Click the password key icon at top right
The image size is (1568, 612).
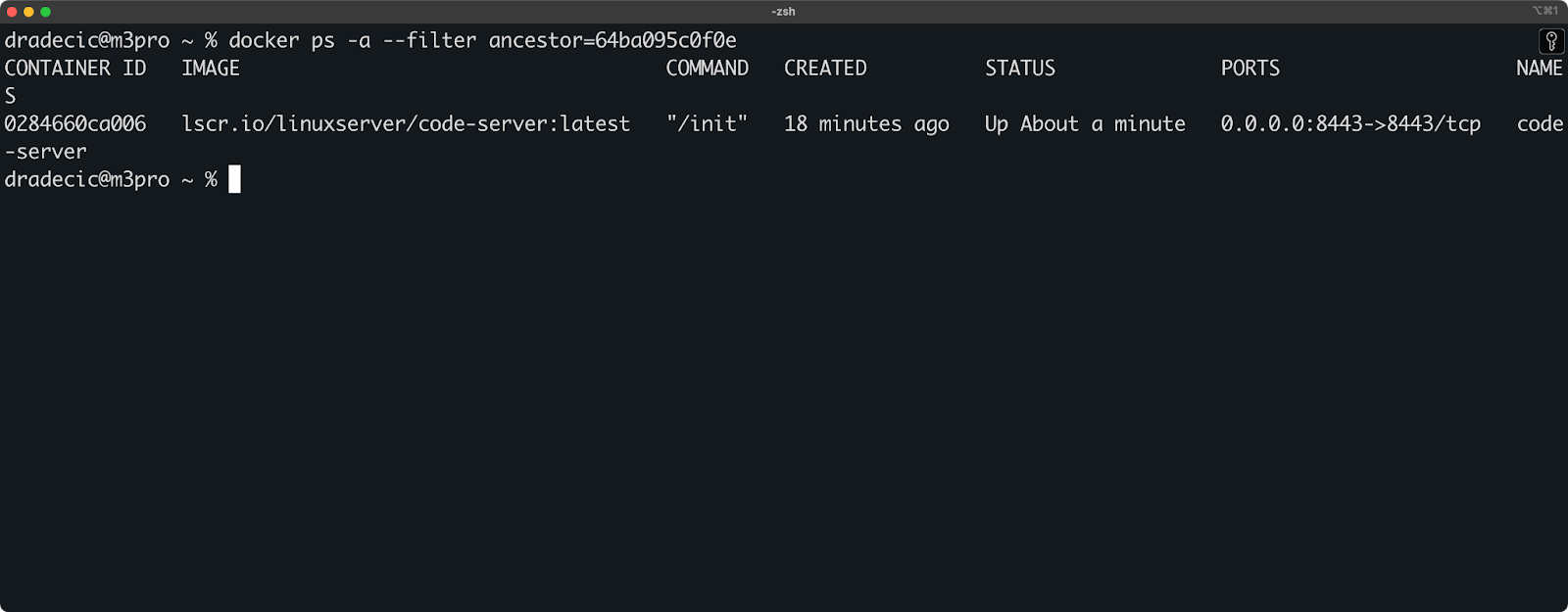1551,41
